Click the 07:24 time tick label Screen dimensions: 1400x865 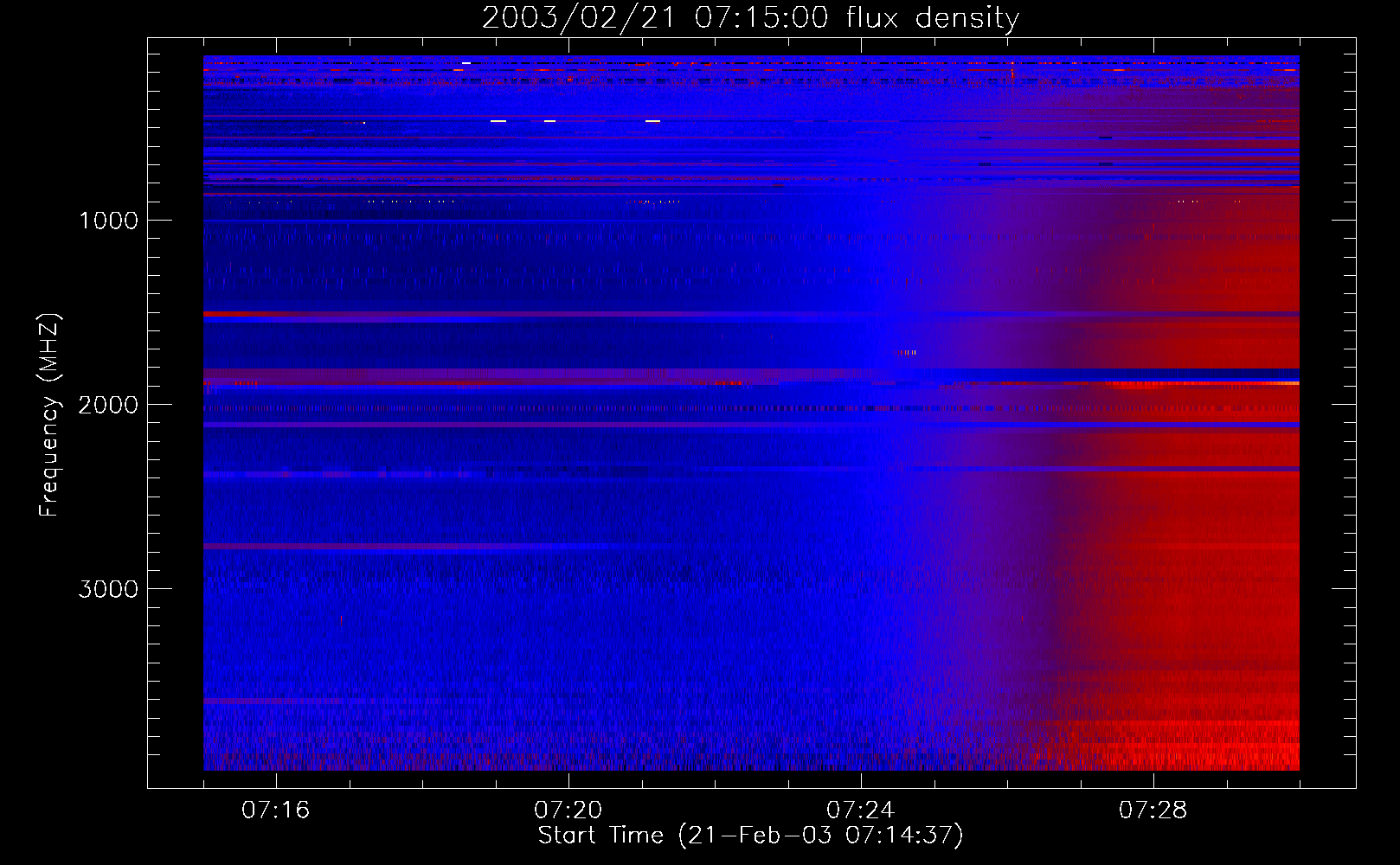pos(860,811)
